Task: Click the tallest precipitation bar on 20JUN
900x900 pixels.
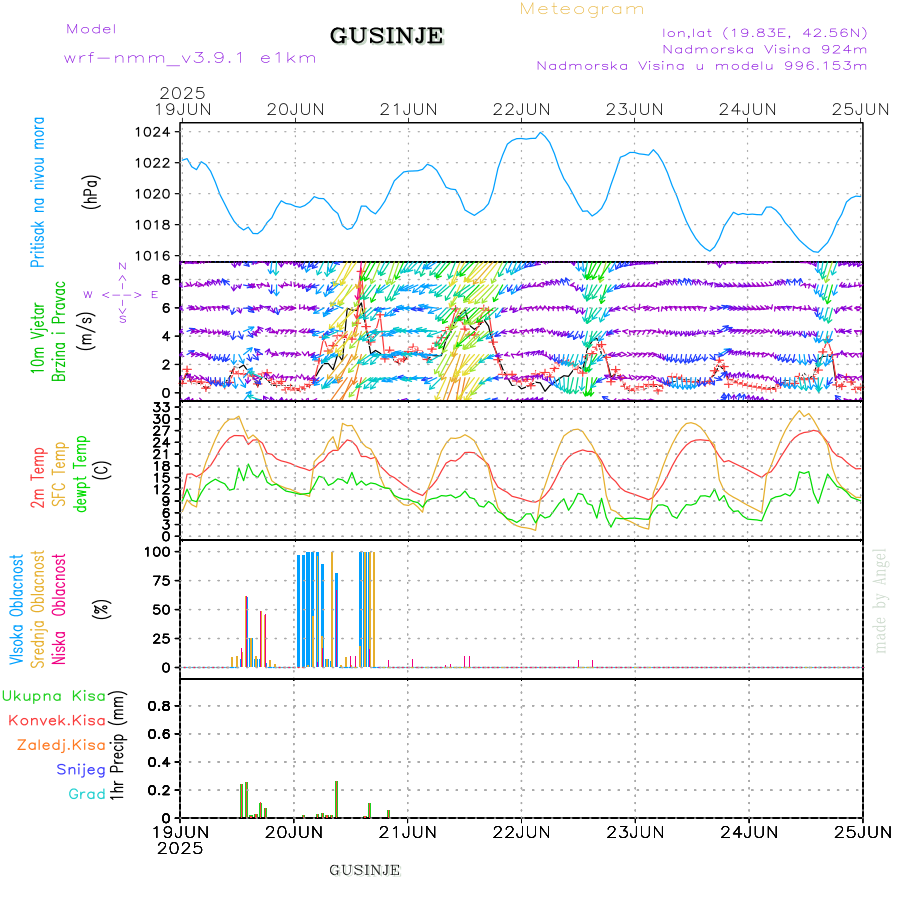Action: [336, 799]
